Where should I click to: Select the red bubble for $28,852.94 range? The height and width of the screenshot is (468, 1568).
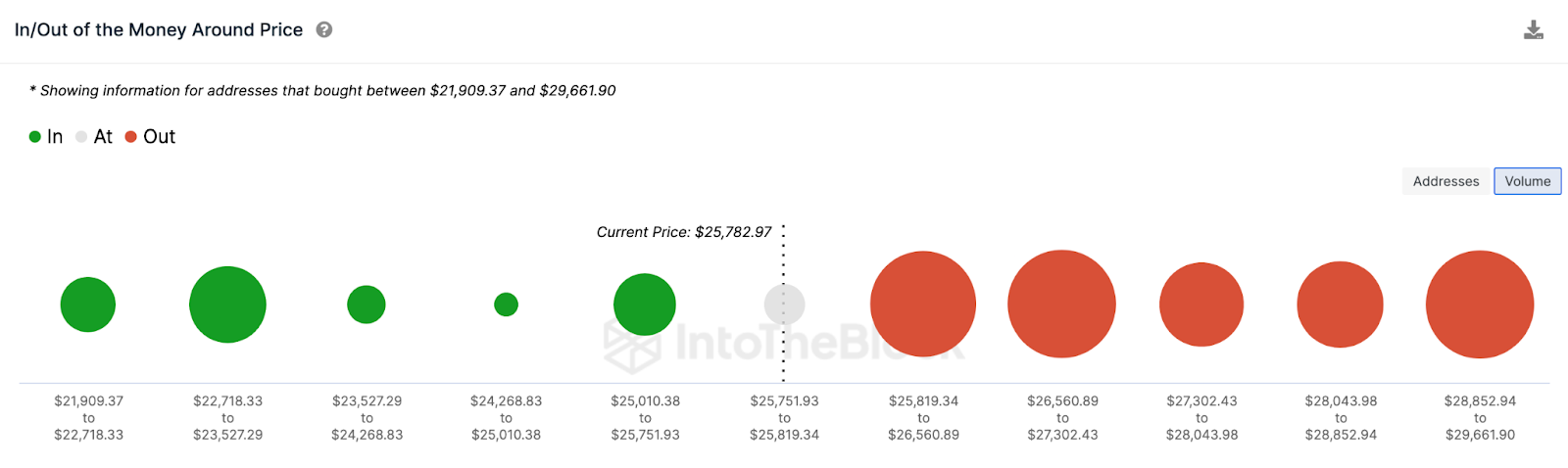click(1480, 304)
